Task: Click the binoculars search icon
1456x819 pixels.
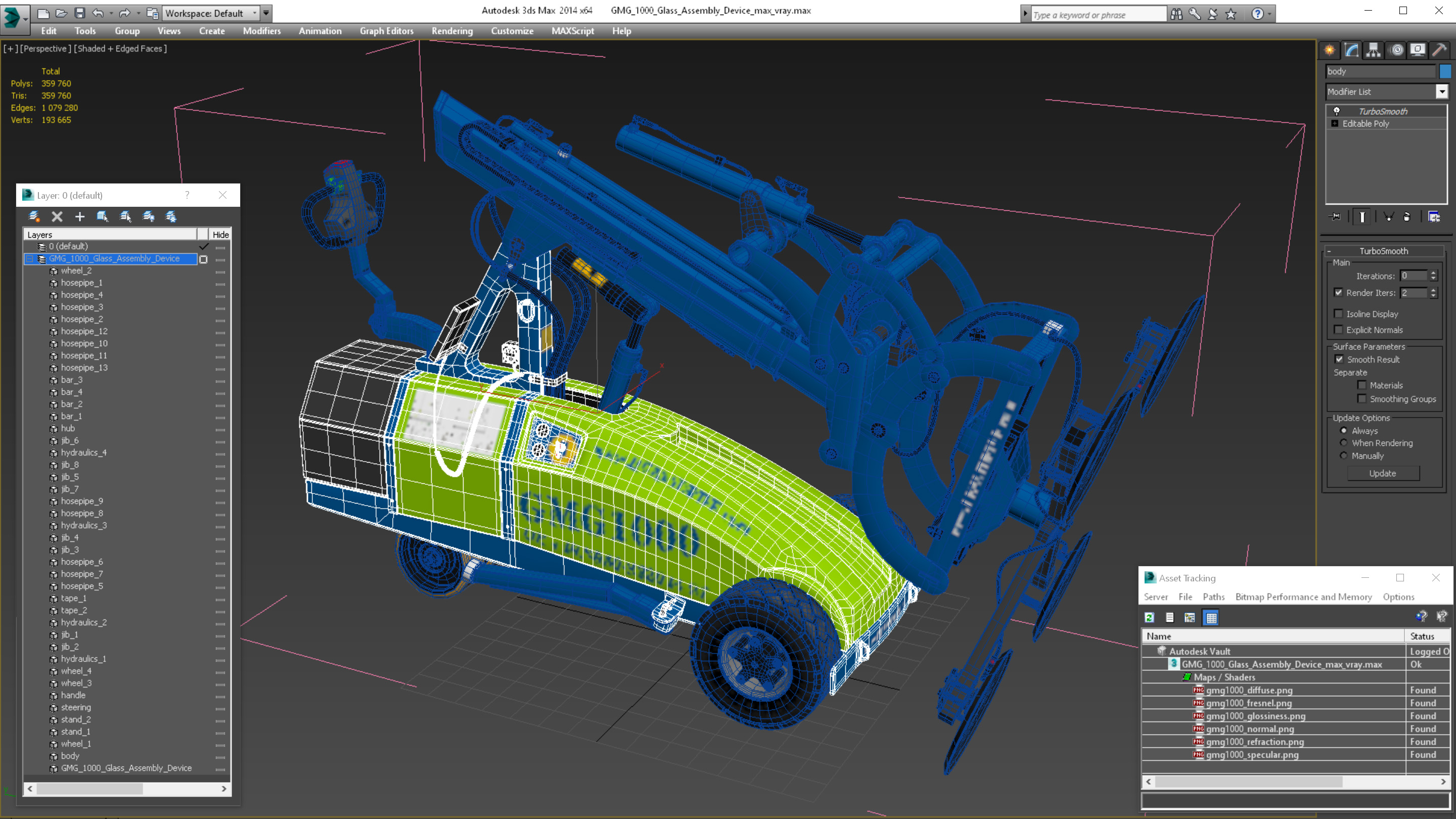Action: [1176, 14]
